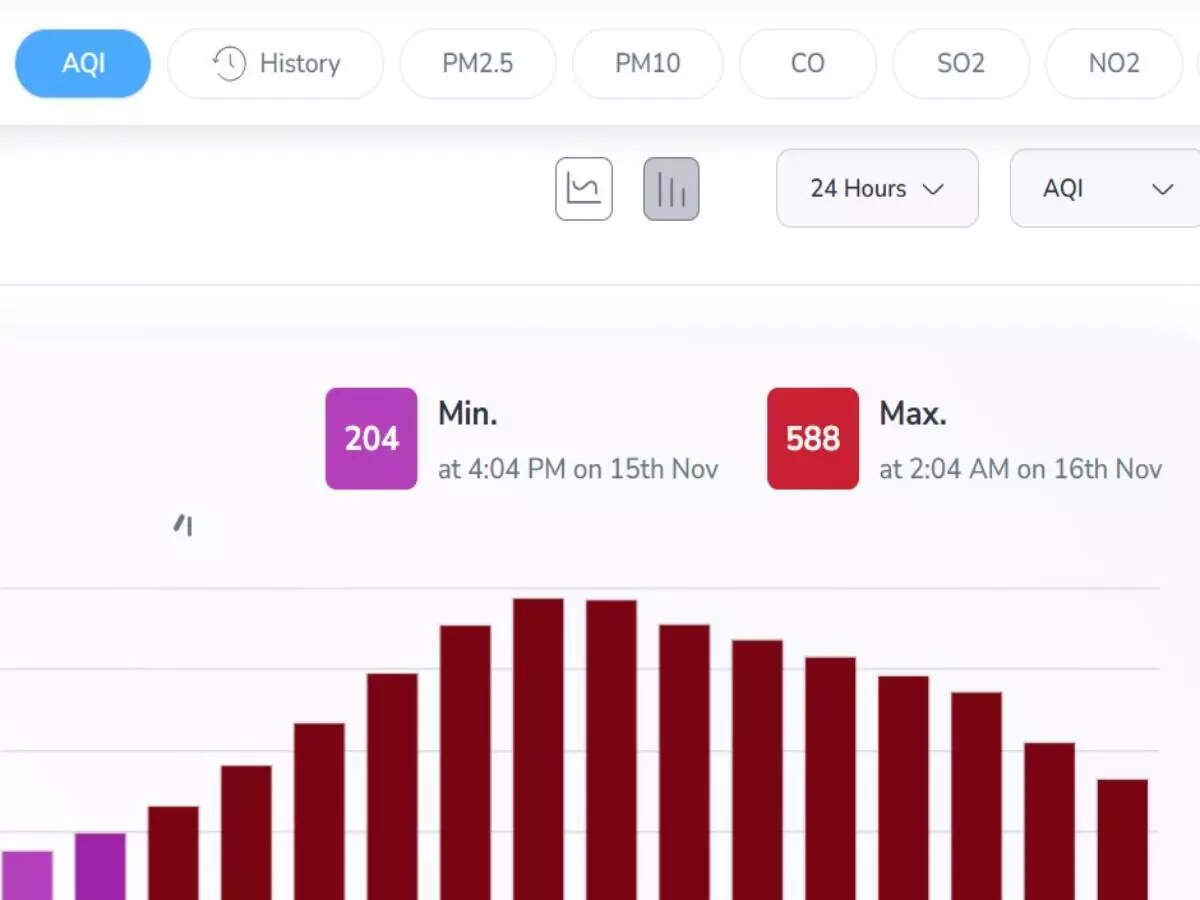Click the purple Min value badge showing 204
The height and width of the screenshot is (900, 1200).
click(x=371, y=438)
